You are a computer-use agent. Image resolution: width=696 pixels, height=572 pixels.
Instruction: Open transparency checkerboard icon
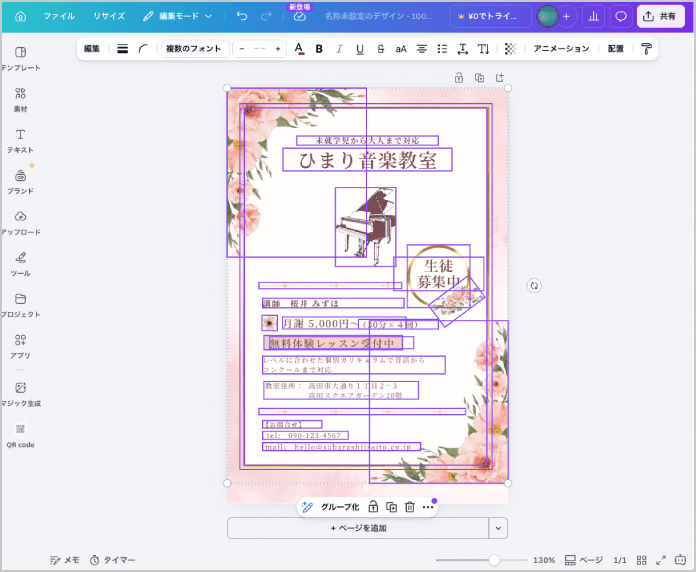point(510,49)
